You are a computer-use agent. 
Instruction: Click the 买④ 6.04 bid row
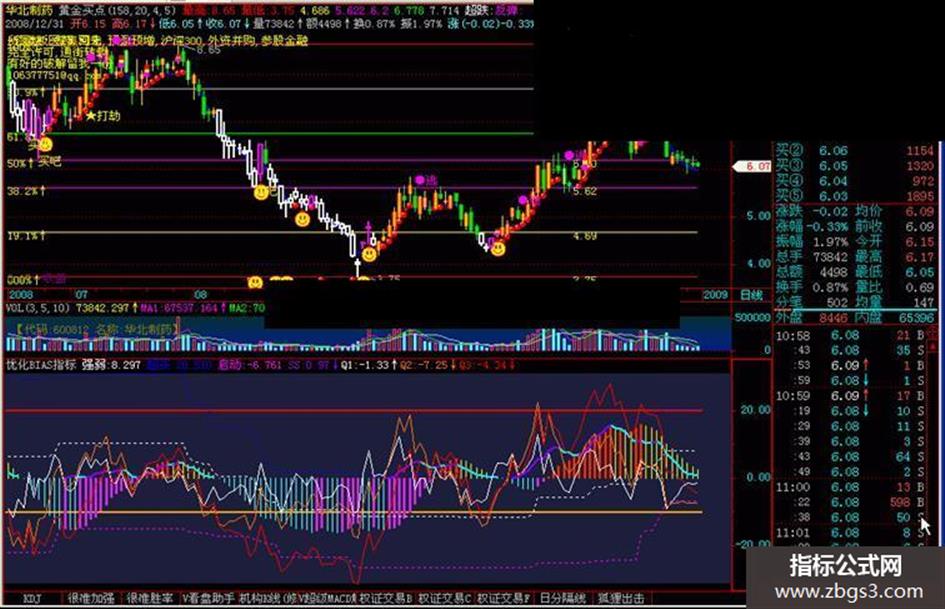(x=855, y=181)
